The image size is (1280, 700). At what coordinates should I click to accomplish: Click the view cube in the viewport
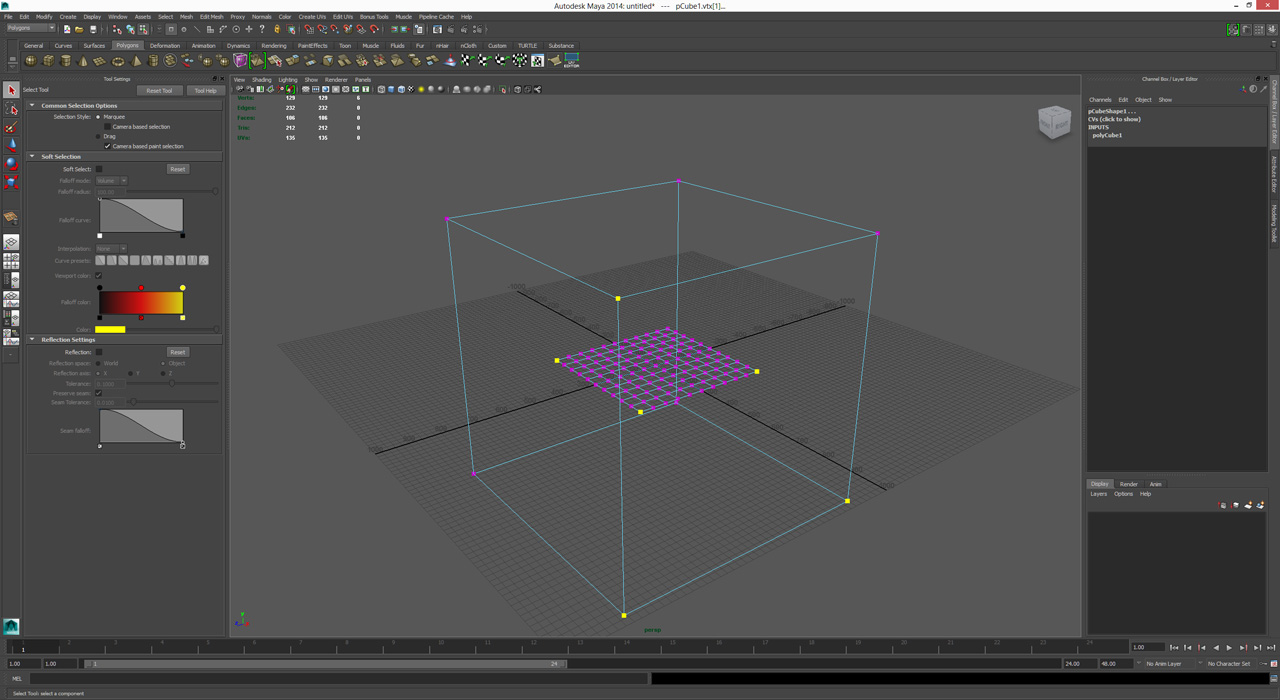point(1054,122)
